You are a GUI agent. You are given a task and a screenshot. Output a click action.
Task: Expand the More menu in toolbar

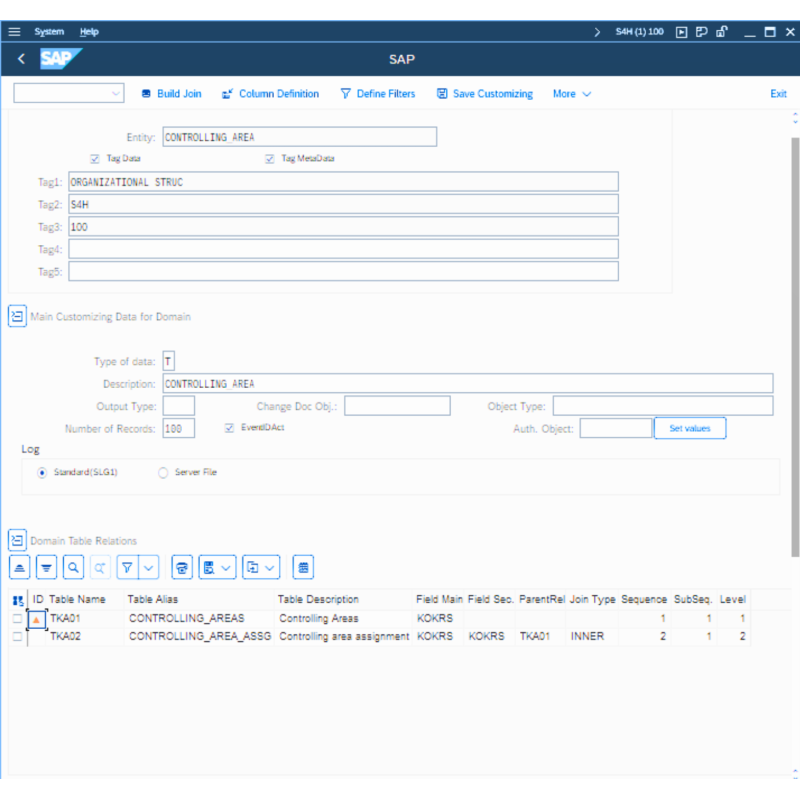click(x=572, y=94)
